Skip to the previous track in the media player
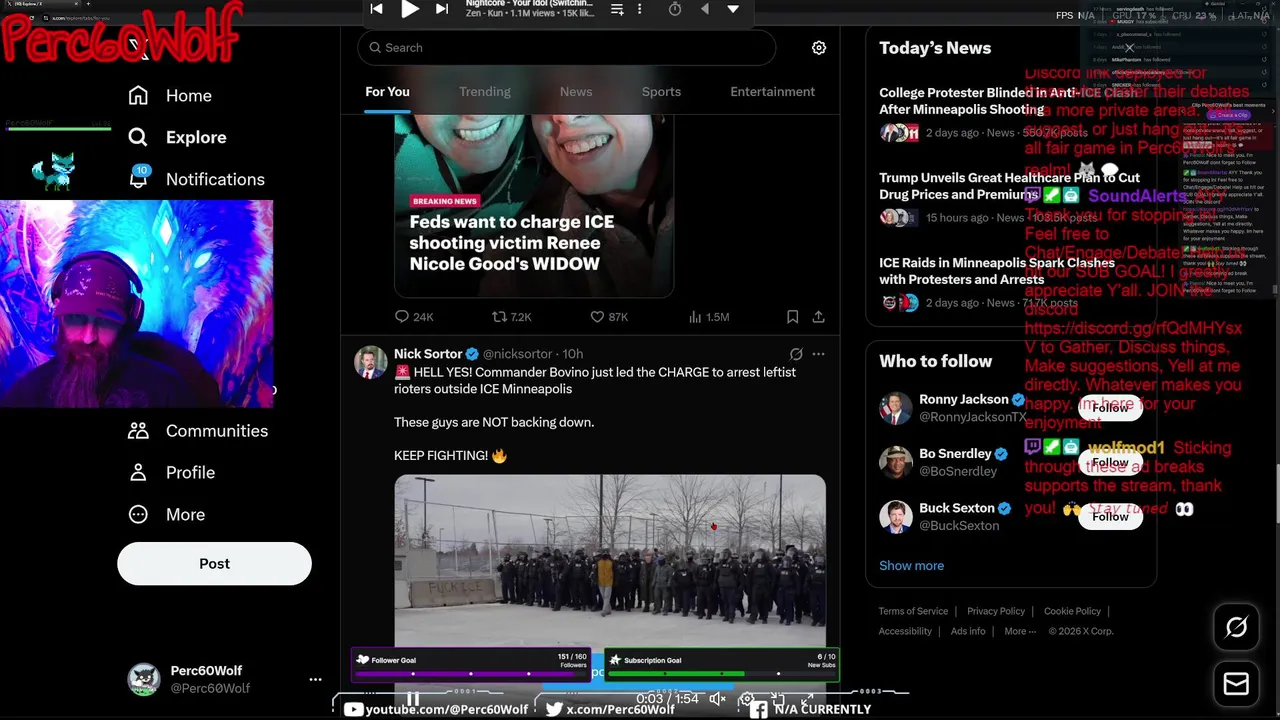The image size is (1280, 720). [376, 9]
